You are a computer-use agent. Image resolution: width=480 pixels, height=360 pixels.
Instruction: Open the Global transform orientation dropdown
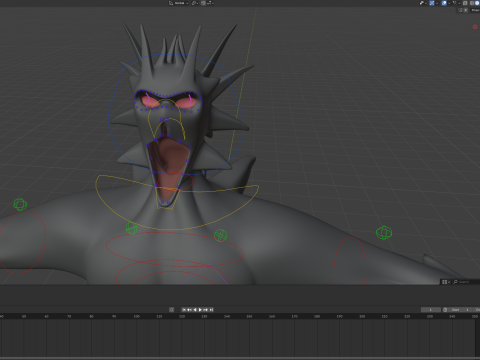pos(179,3)
